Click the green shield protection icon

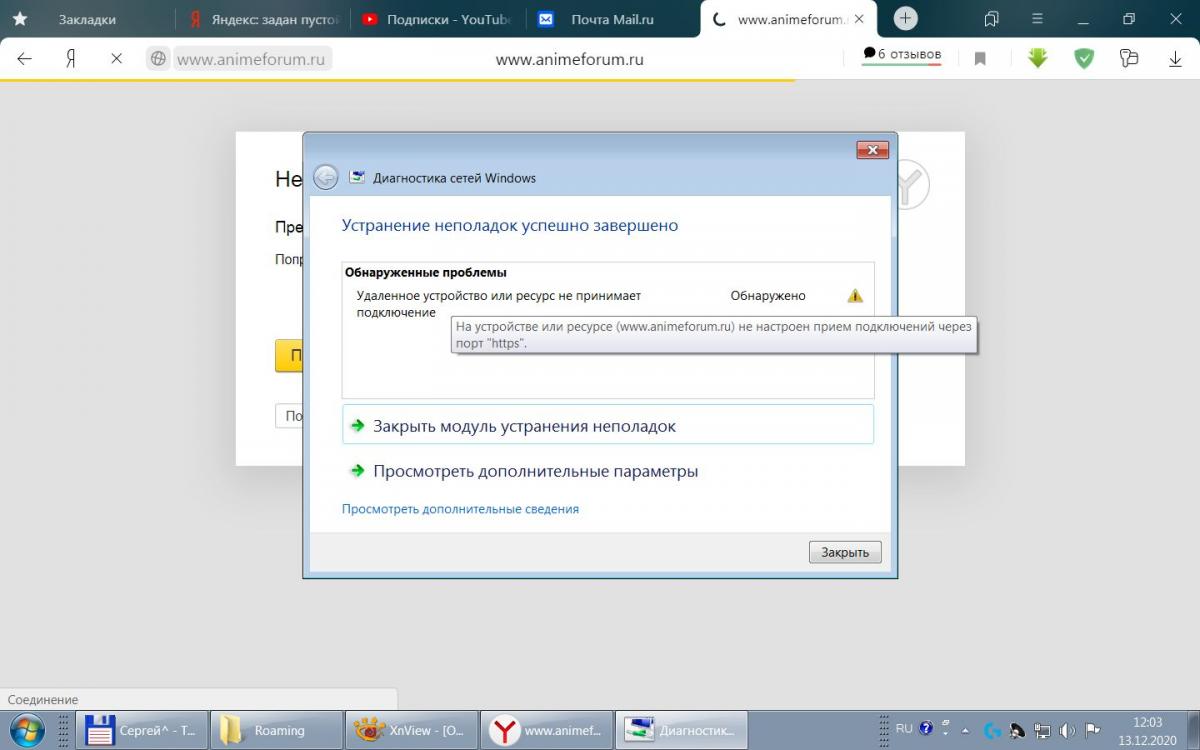pyautogui.click(x=1084, y=59)
